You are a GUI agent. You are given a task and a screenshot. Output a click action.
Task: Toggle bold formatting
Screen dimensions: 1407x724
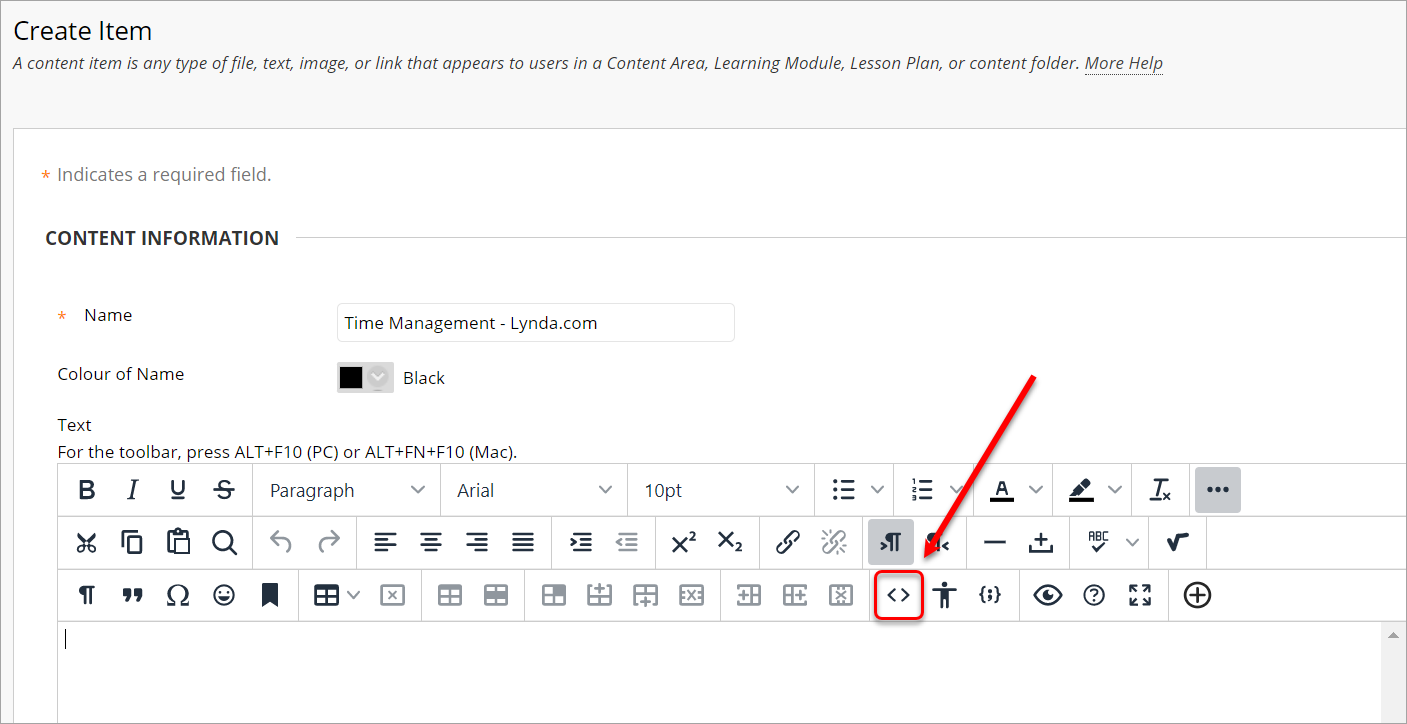tap(87, 490)
